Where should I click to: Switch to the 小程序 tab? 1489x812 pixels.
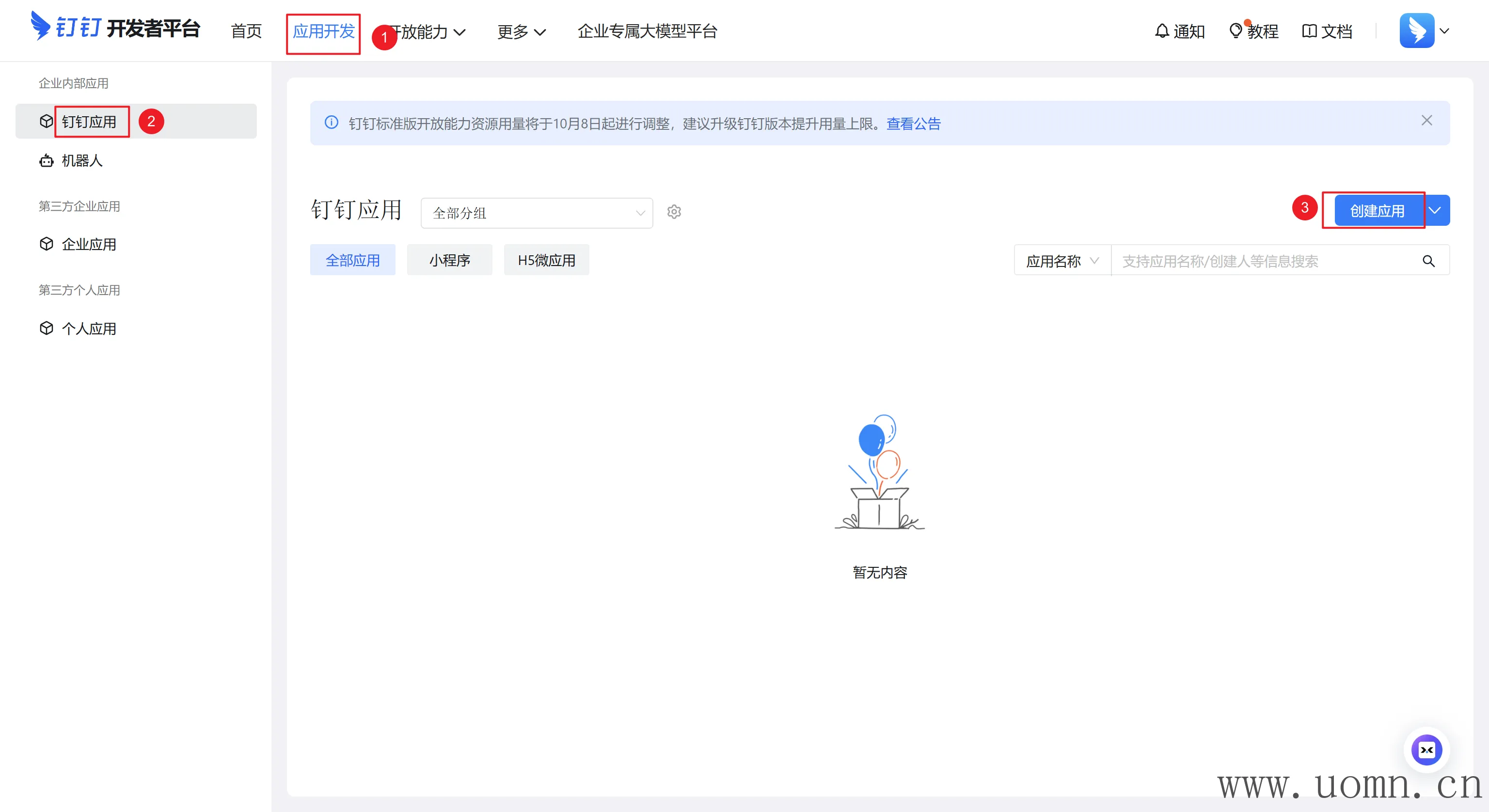point(449,260)
